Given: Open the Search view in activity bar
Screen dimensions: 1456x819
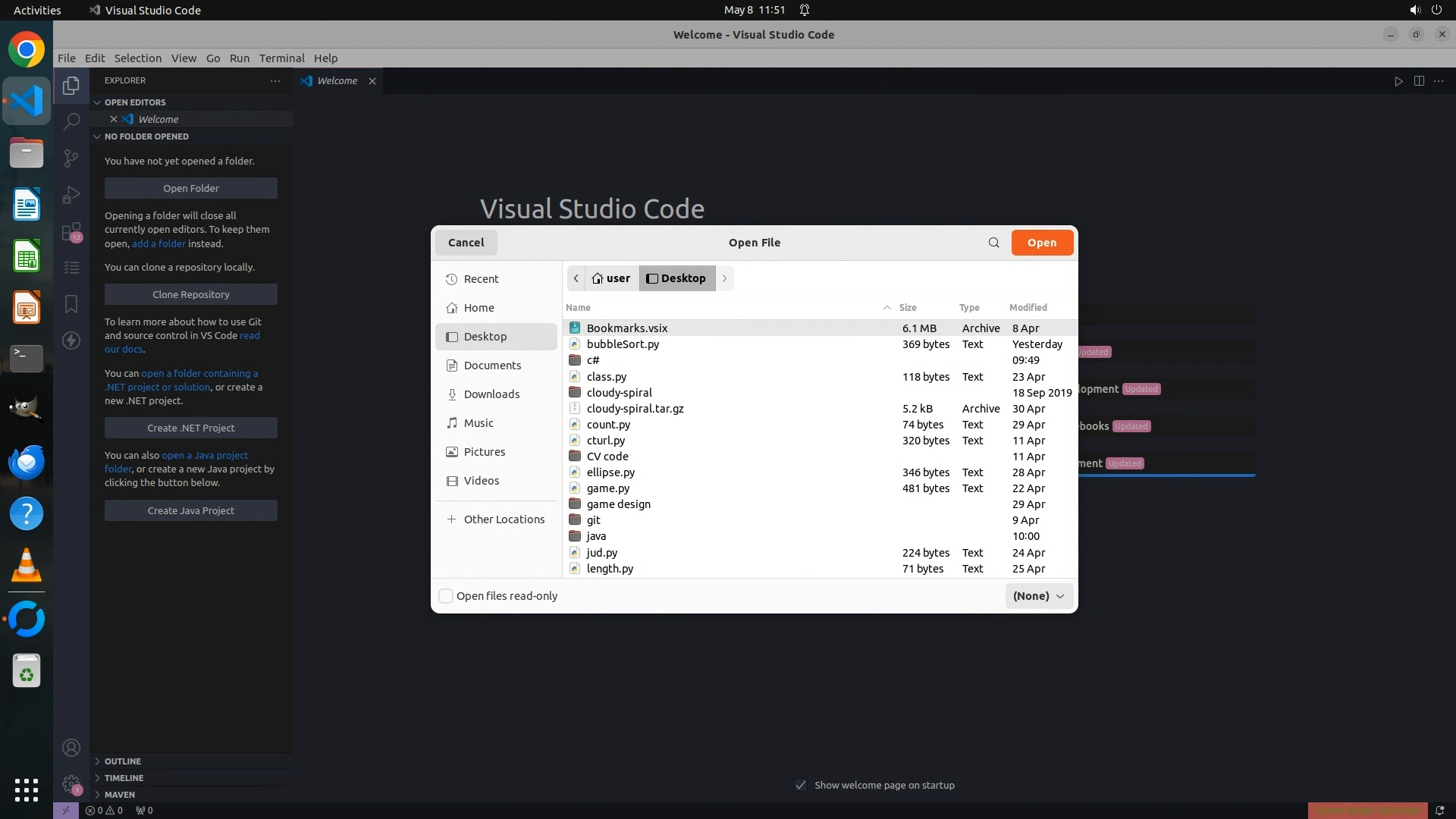Looking at the screenshot, I should coord(71,121).
